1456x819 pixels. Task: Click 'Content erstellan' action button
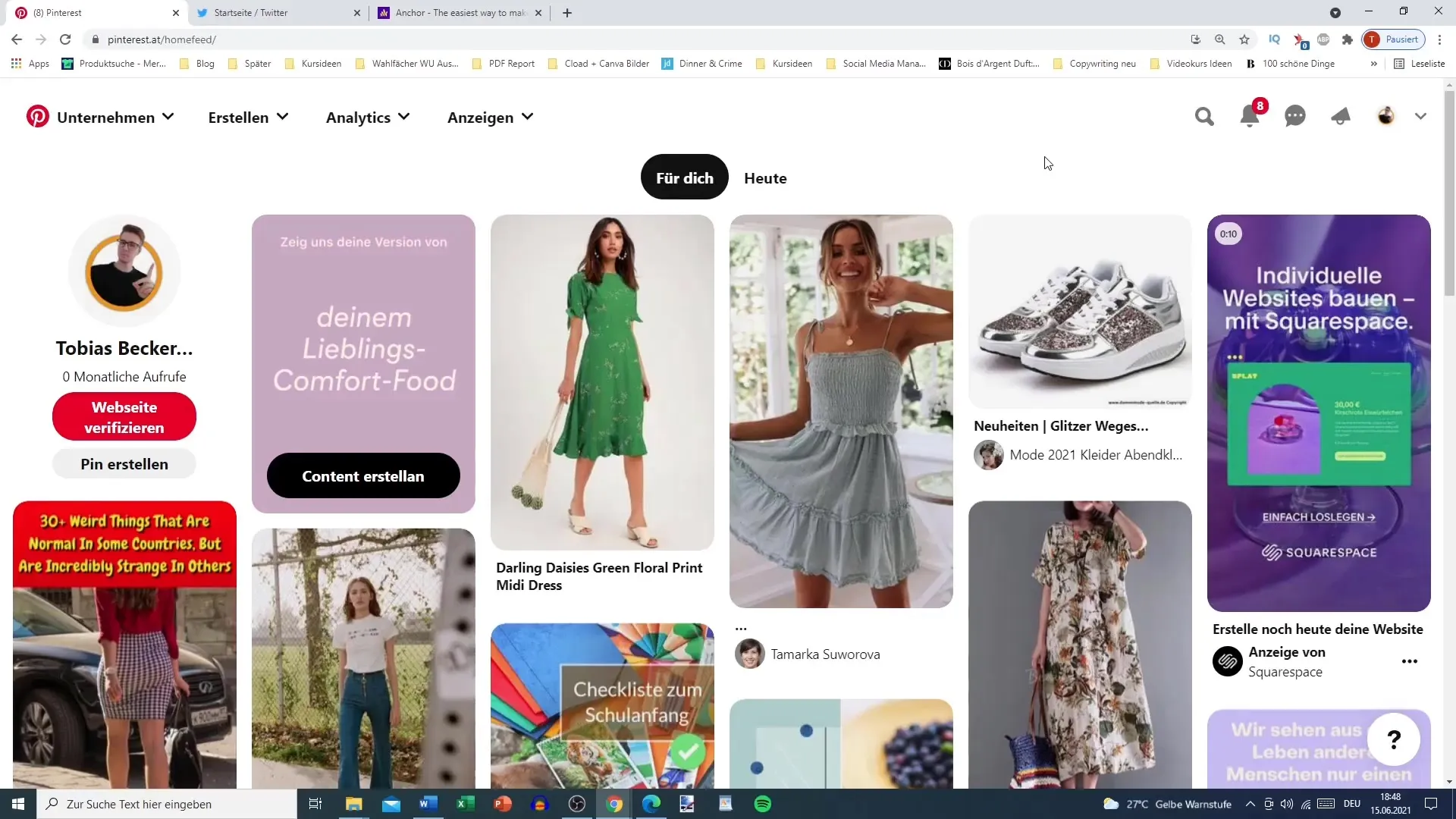[363, 476]
